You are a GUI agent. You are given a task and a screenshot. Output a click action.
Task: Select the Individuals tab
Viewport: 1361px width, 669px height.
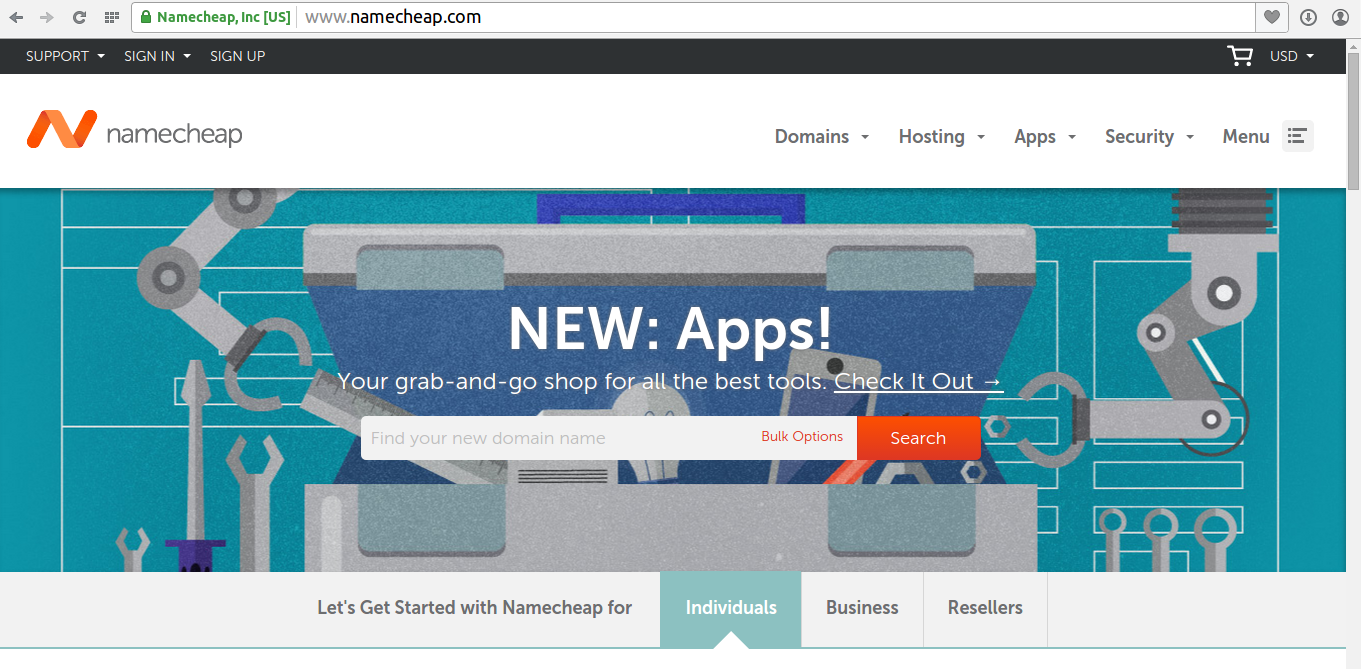pyautogui.click(x=731, y=609)
